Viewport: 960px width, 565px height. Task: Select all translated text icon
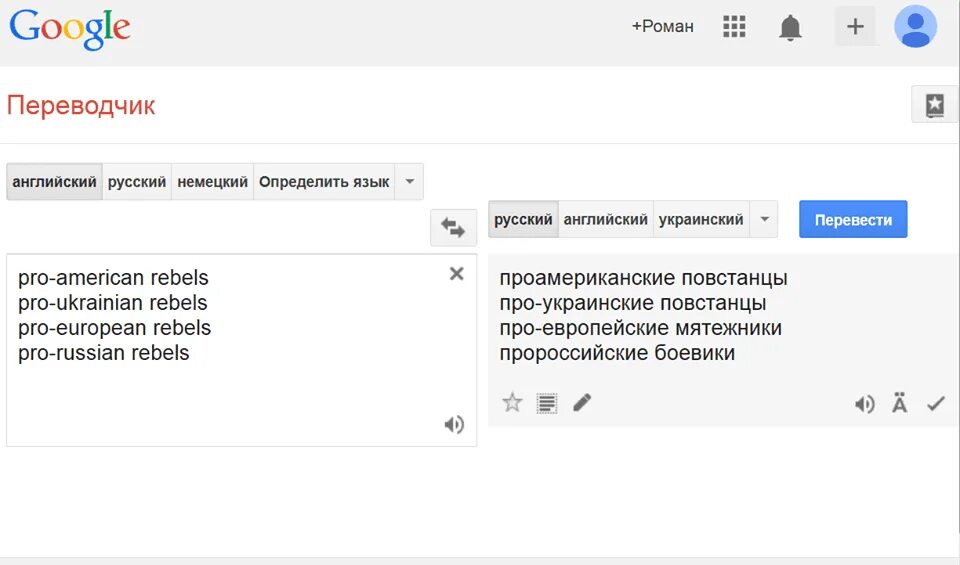click(547, 403)
